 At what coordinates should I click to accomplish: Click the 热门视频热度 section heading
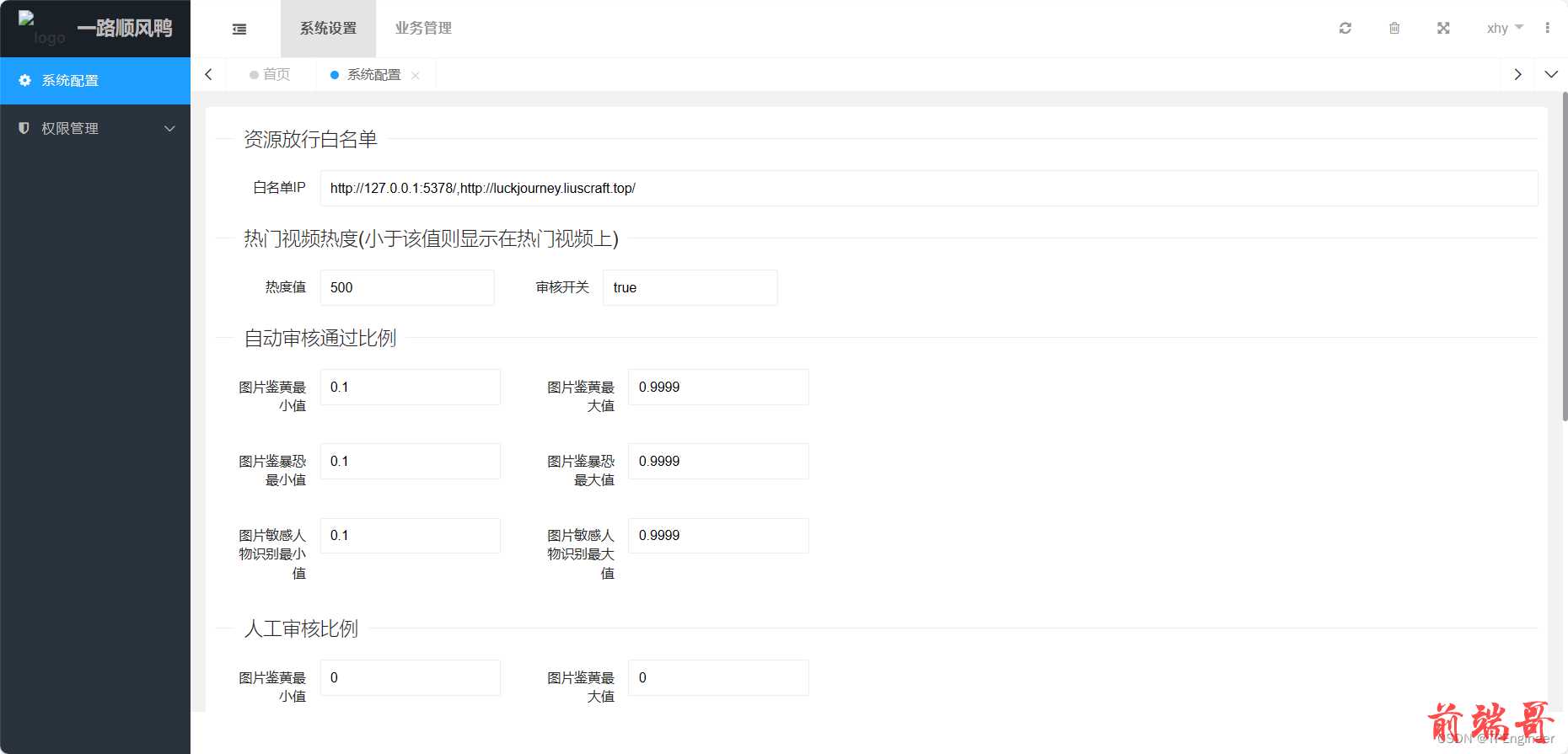(431, 238)
